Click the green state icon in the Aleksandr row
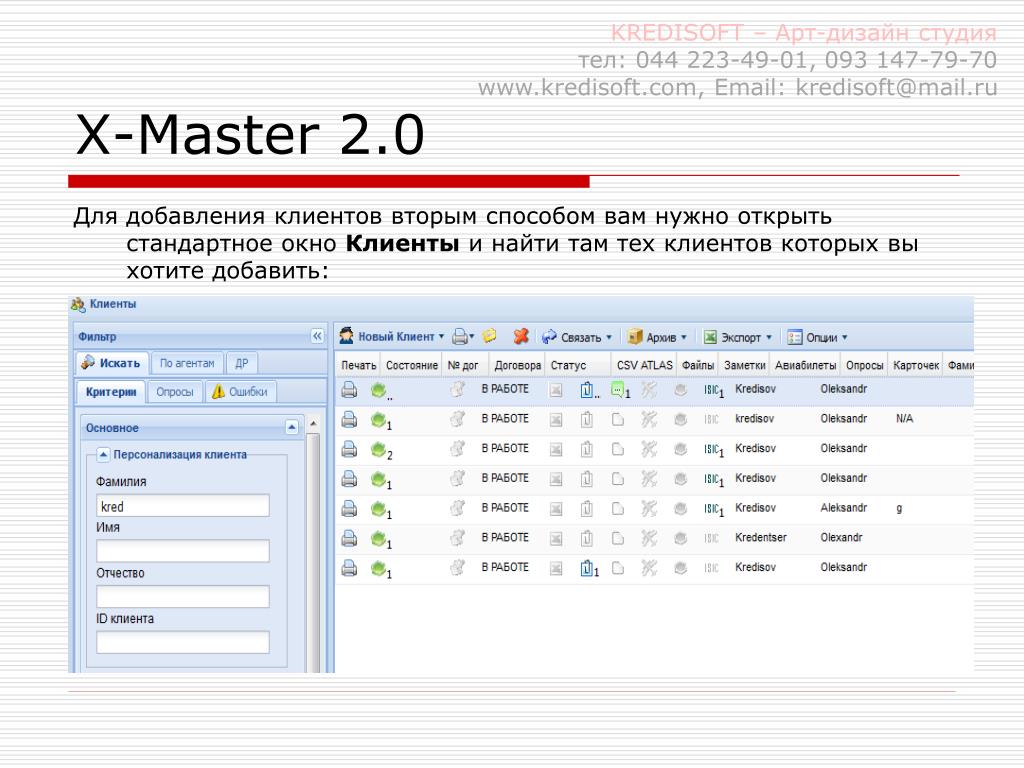1024x768 pixels. (x=378, y=508)
